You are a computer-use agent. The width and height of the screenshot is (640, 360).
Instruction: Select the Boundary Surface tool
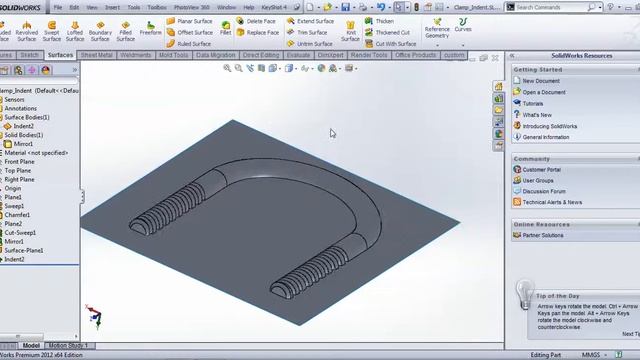pyautogui.click(x=100, y=31)
